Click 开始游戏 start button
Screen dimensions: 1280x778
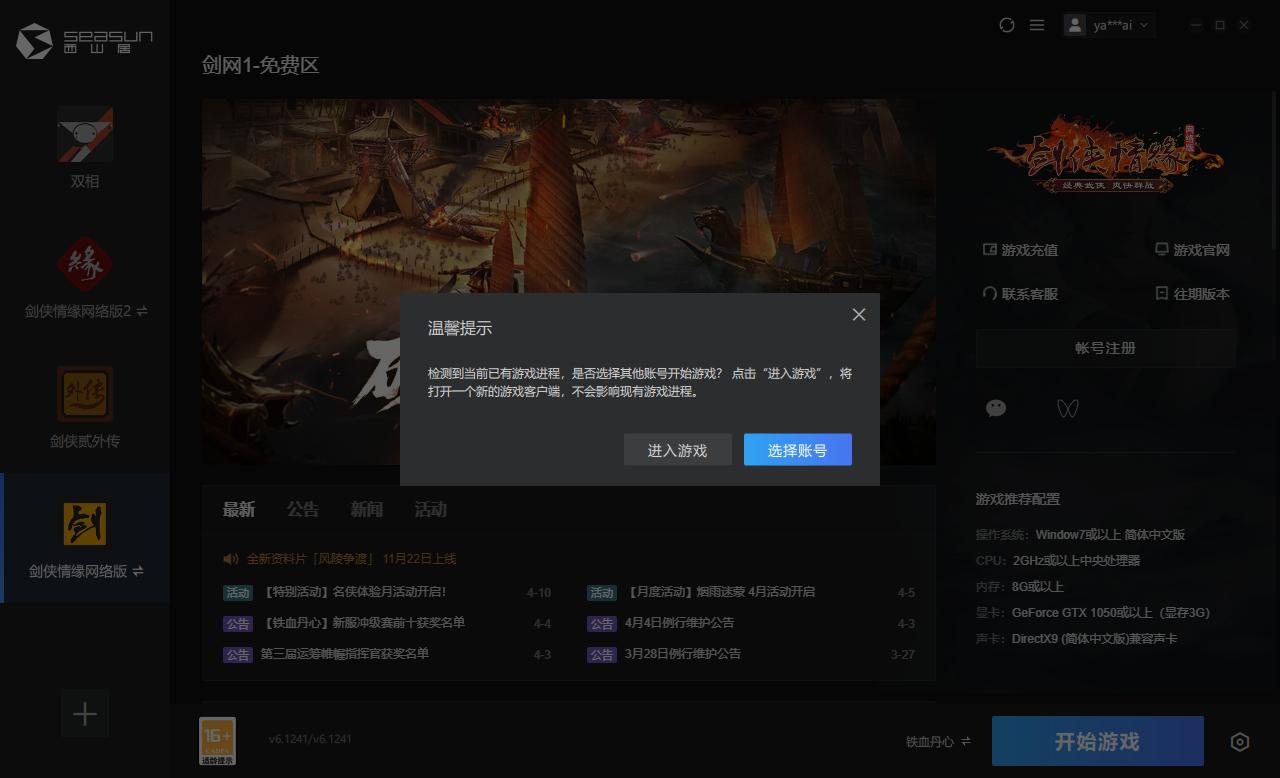pyautogui.click(x=1097, y=742)
